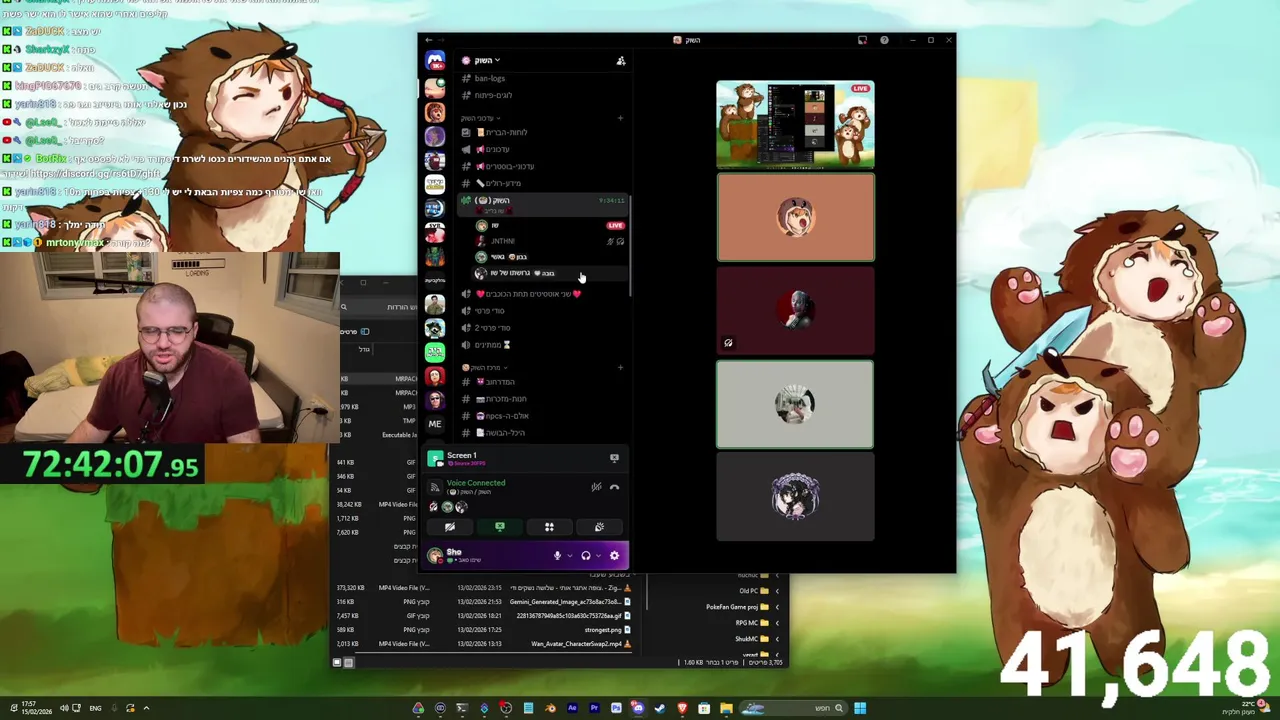Open File Explorer taskbar icon
The image size is (1280, 720).
coord(726,708)
